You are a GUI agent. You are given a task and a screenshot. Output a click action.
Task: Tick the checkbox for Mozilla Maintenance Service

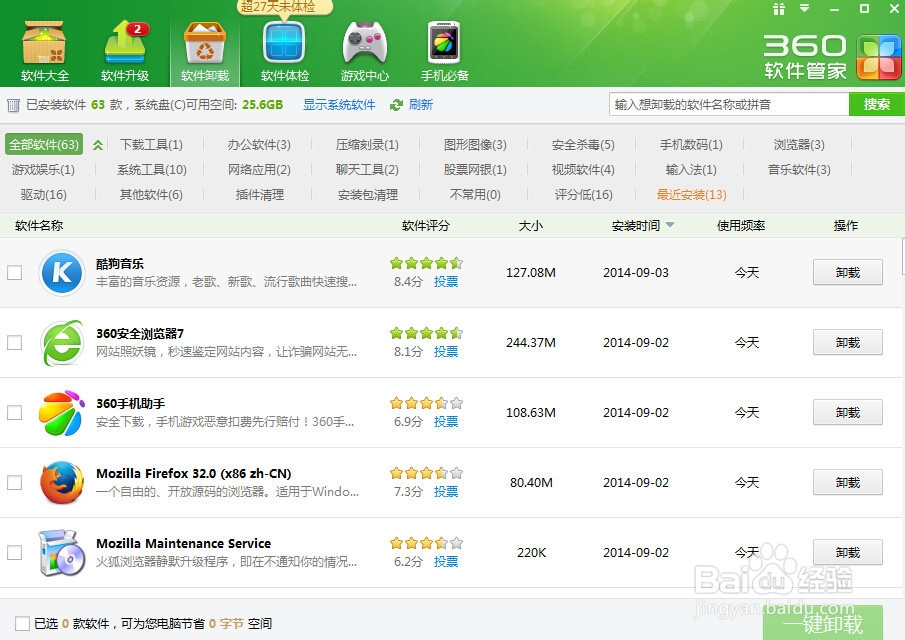(14, 553)
